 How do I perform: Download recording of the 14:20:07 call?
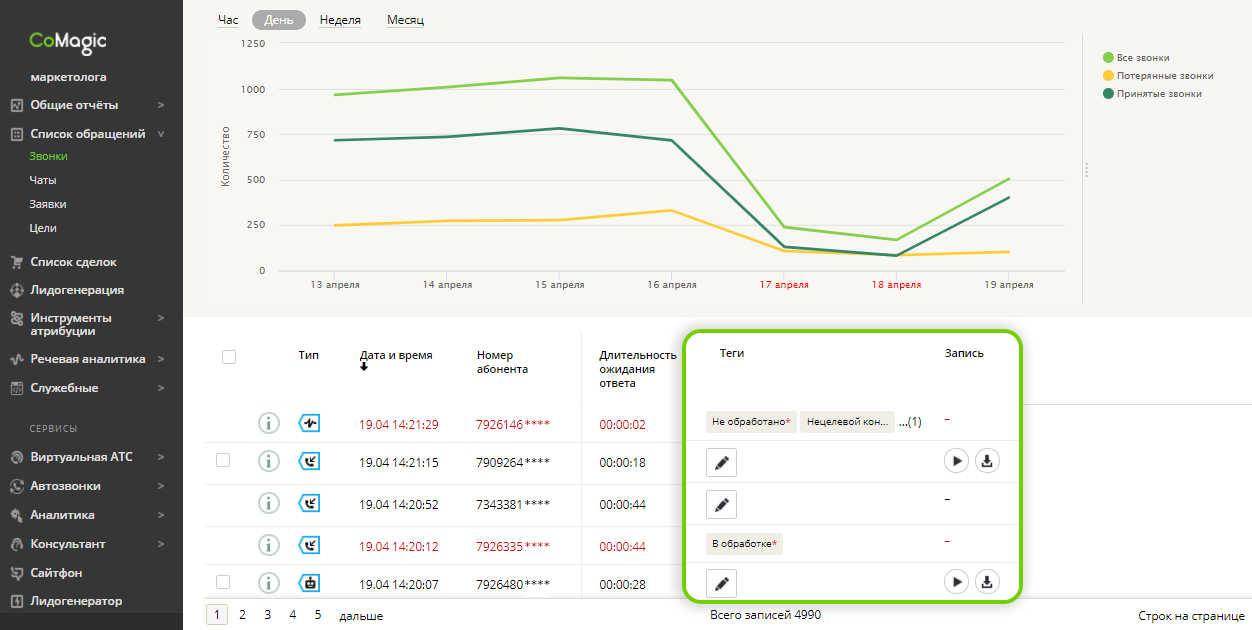pos(987,581)
